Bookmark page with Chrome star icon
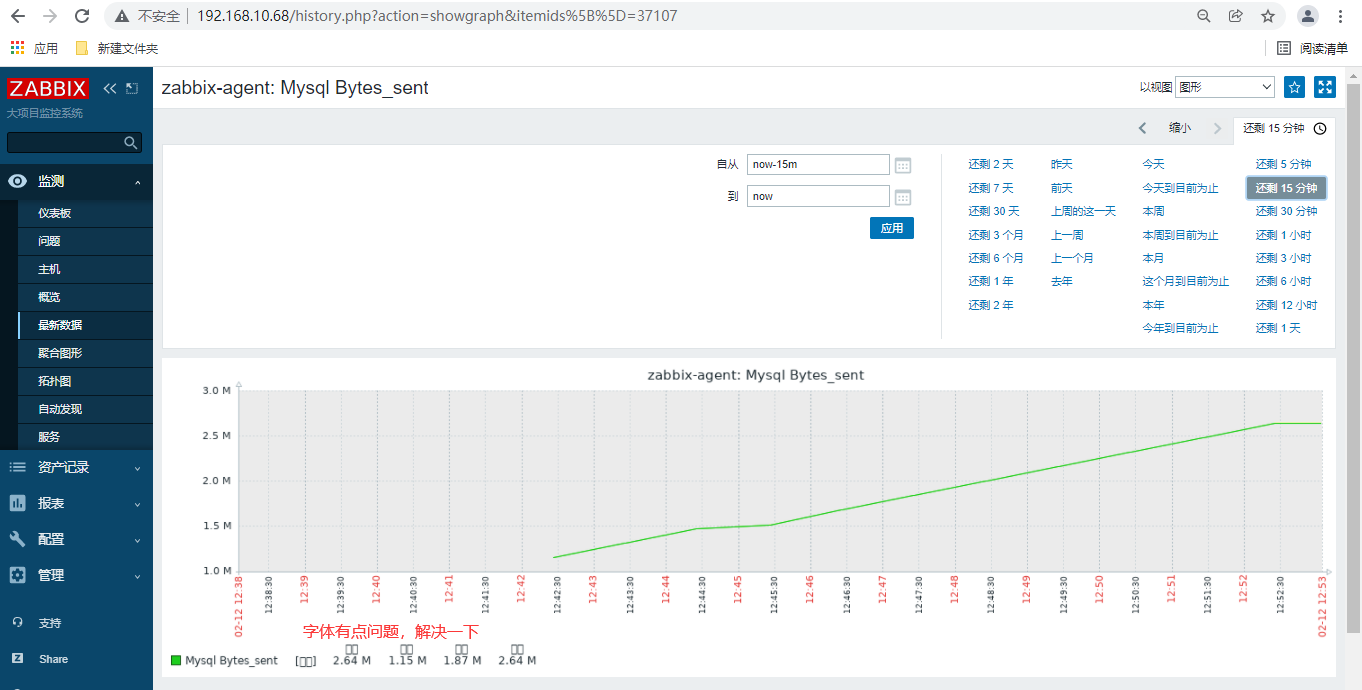Image resolution: width=1362 pixels, height=690 pixels. point(1268,16)
